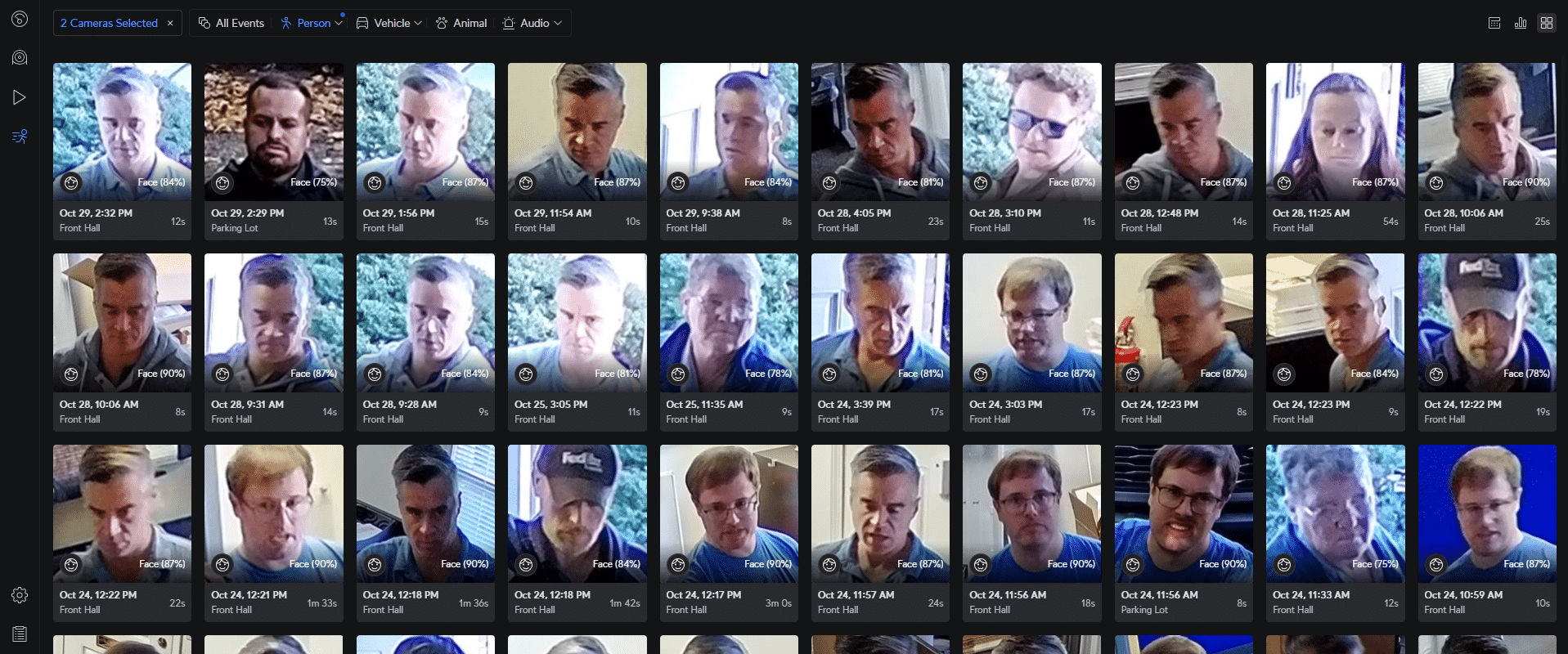The width and height of the screenshot is (1568, 654).
Task: Click the 54s duration label
Action: [x=1391, y=222]
